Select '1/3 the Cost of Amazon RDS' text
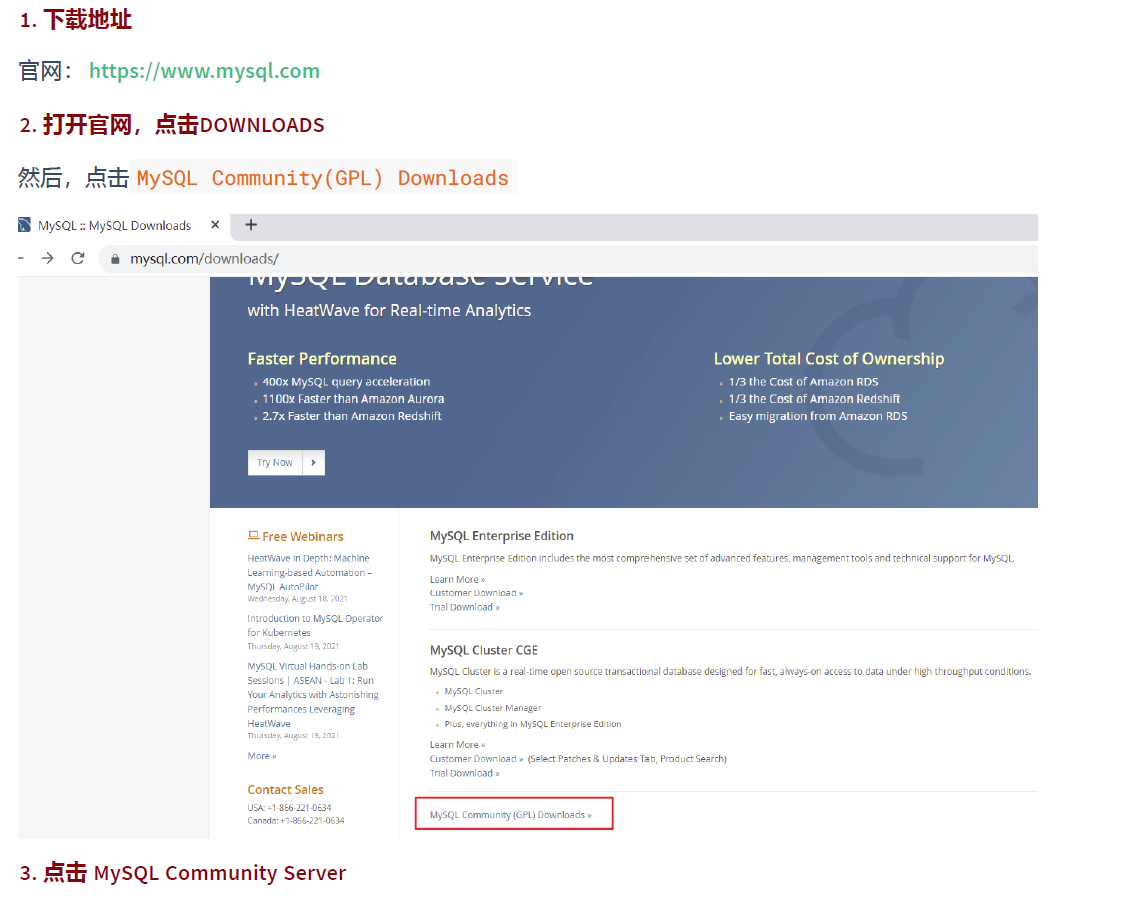This screenshot has width=1135, height=911. coord(803,382)
